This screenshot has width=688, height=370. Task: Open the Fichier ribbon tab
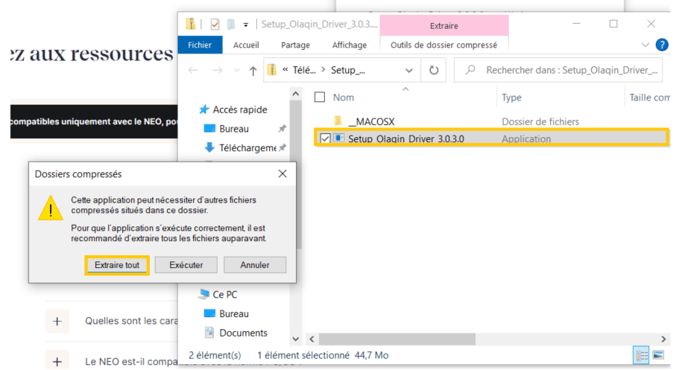[200, 45]
